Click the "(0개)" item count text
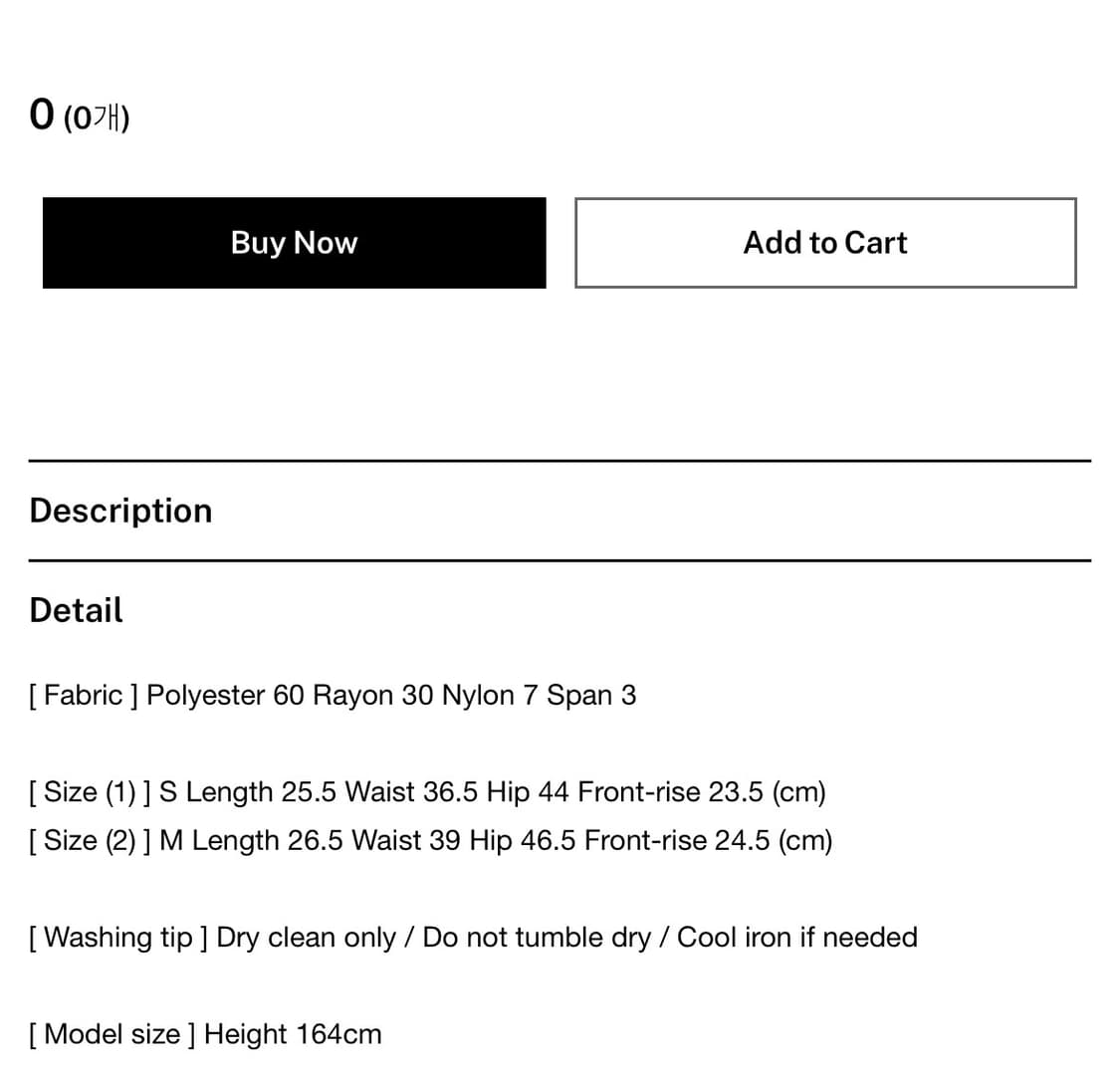The height and width of the screenshot is (1070, 1120). tap(97, 118)
